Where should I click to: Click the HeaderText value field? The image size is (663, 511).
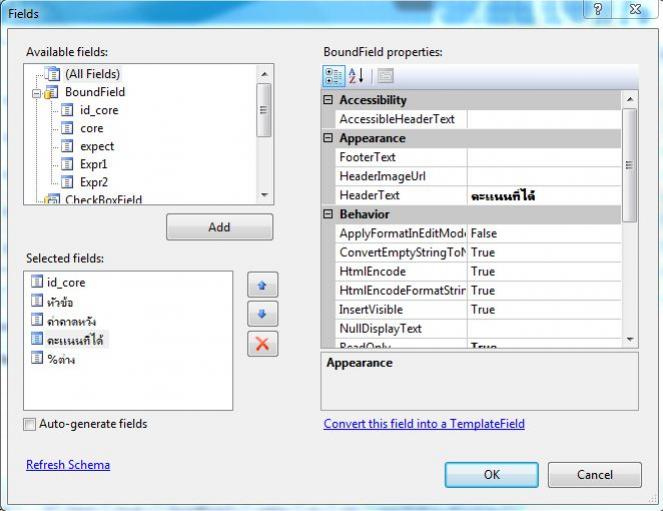544,196
